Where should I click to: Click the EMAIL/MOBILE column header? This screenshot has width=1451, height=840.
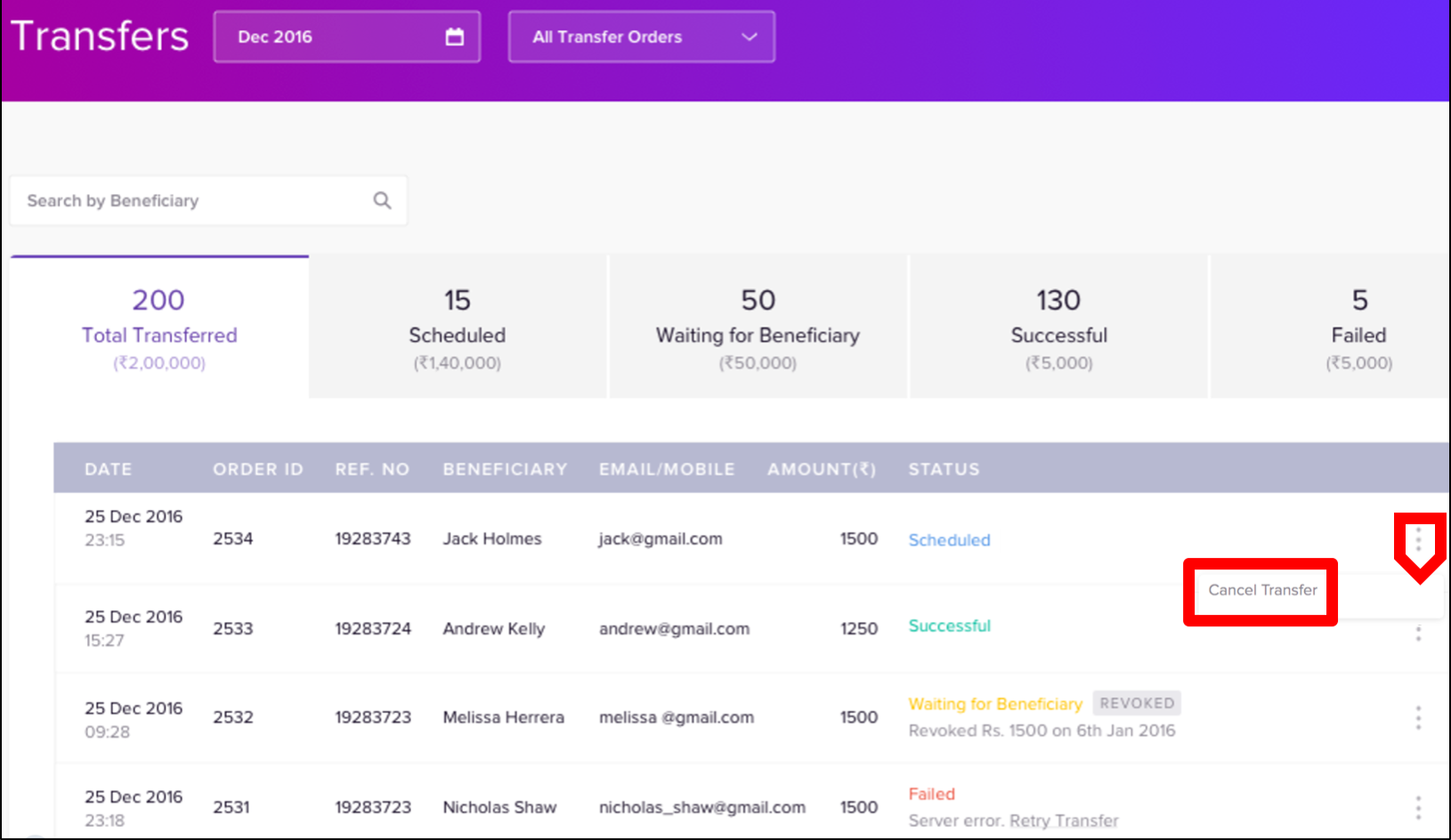667,469
